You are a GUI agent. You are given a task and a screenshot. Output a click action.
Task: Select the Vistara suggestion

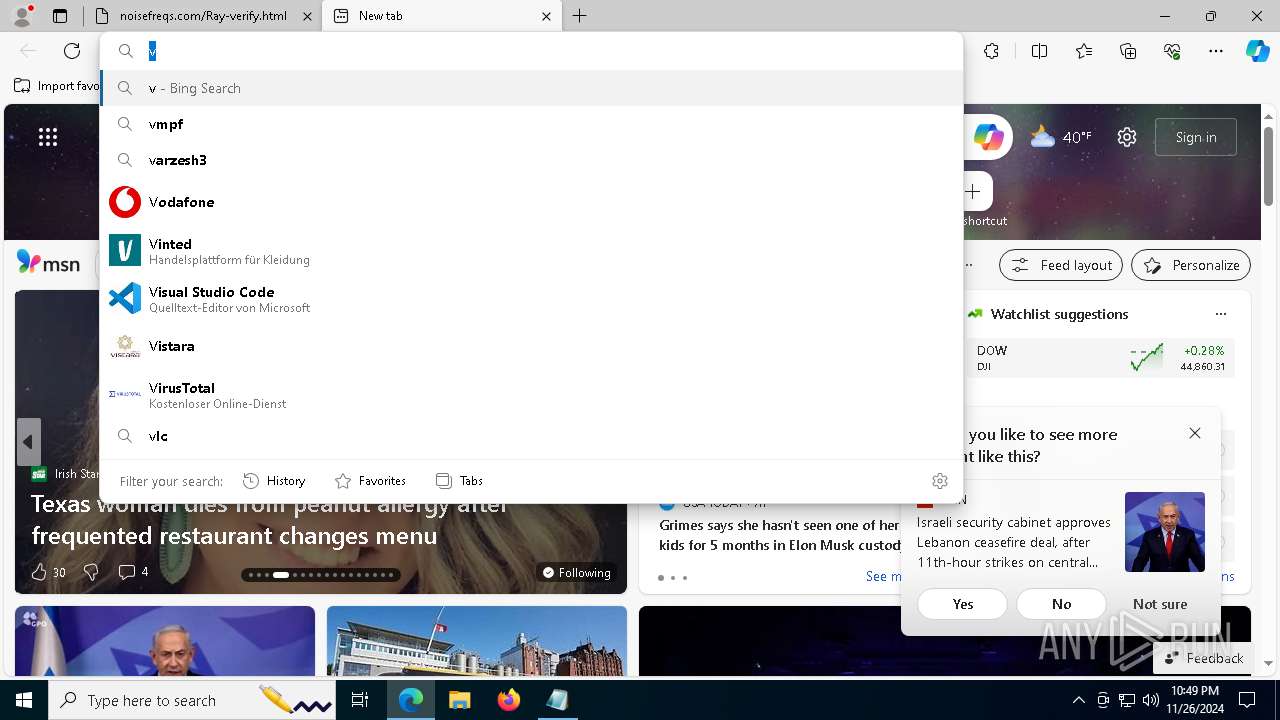(531, 346)
